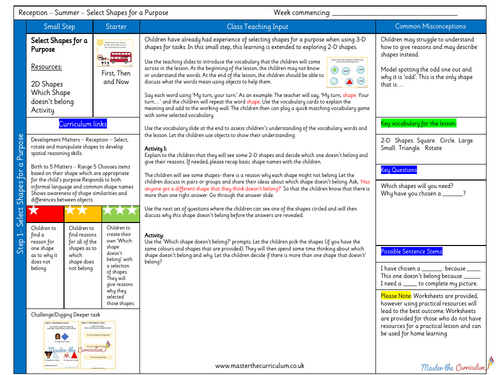
Task: Click the '2D Shapes Which Shape doesn't belong Activity' resource text
Action: 52,97
